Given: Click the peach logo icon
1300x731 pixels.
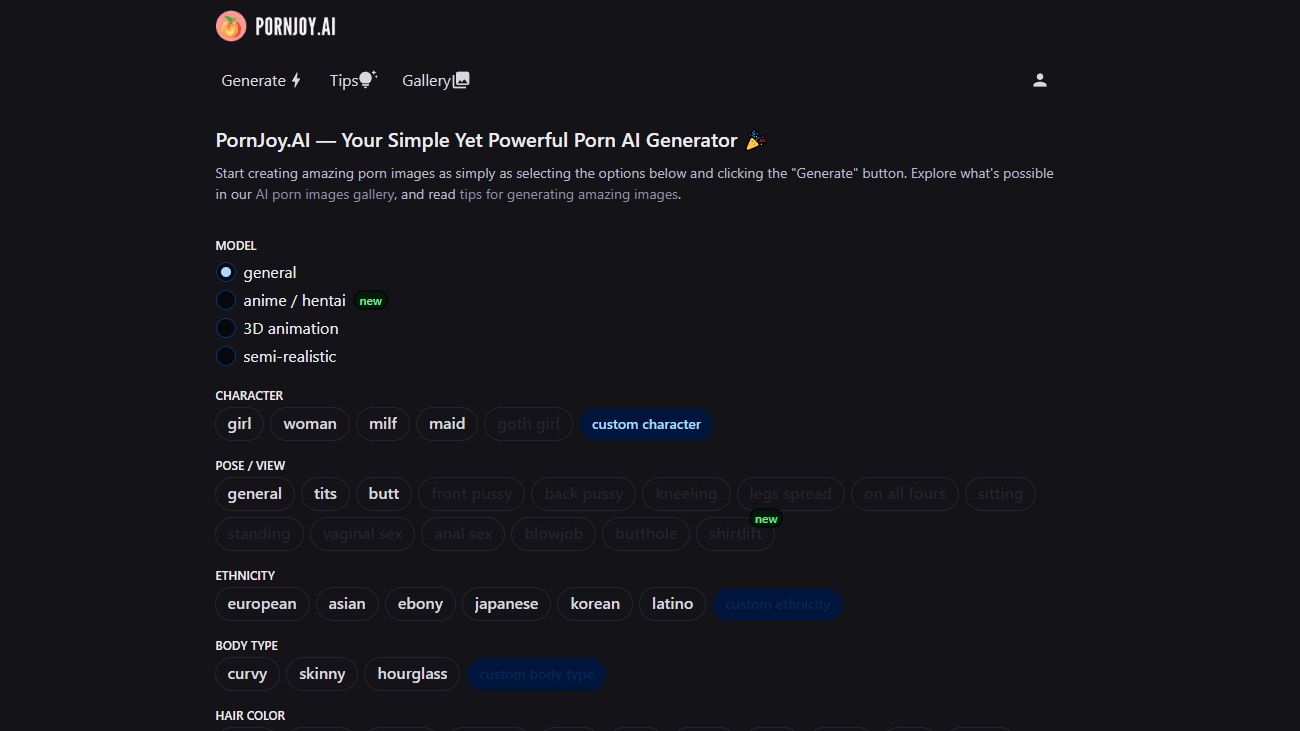Looking at the screenshot, I should 231,27.
